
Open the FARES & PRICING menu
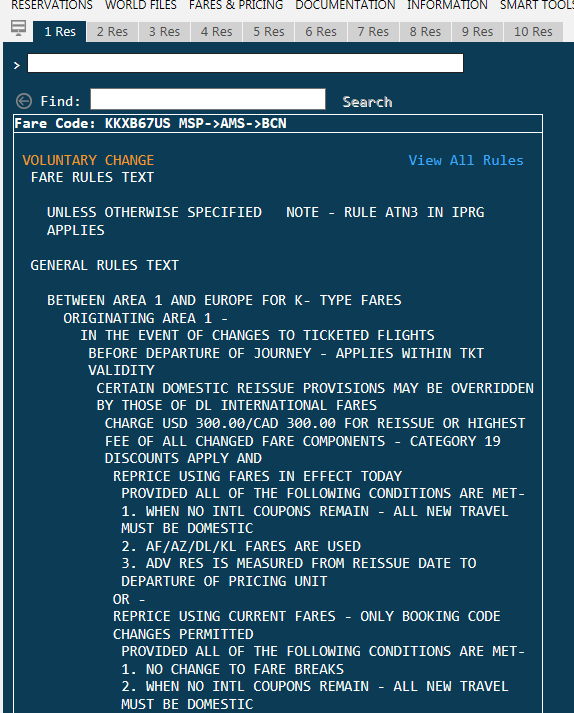pyautogui.click(x=236, y=5)
